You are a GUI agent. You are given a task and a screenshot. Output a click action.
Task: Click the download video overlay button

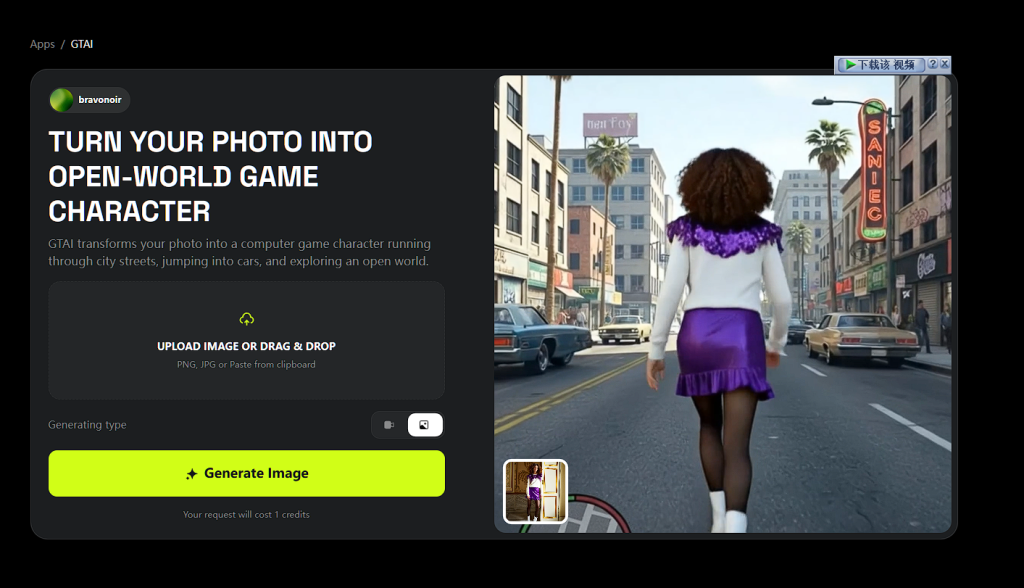pyautogui.click(x=880, y=65)
